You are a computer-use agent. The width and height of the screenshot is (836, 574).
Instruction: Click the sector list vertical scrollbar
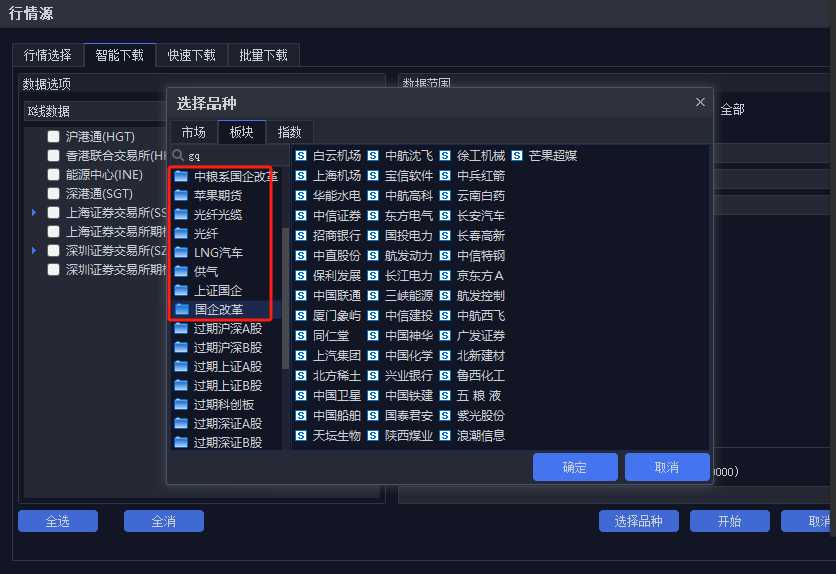(x=285, y=298)
